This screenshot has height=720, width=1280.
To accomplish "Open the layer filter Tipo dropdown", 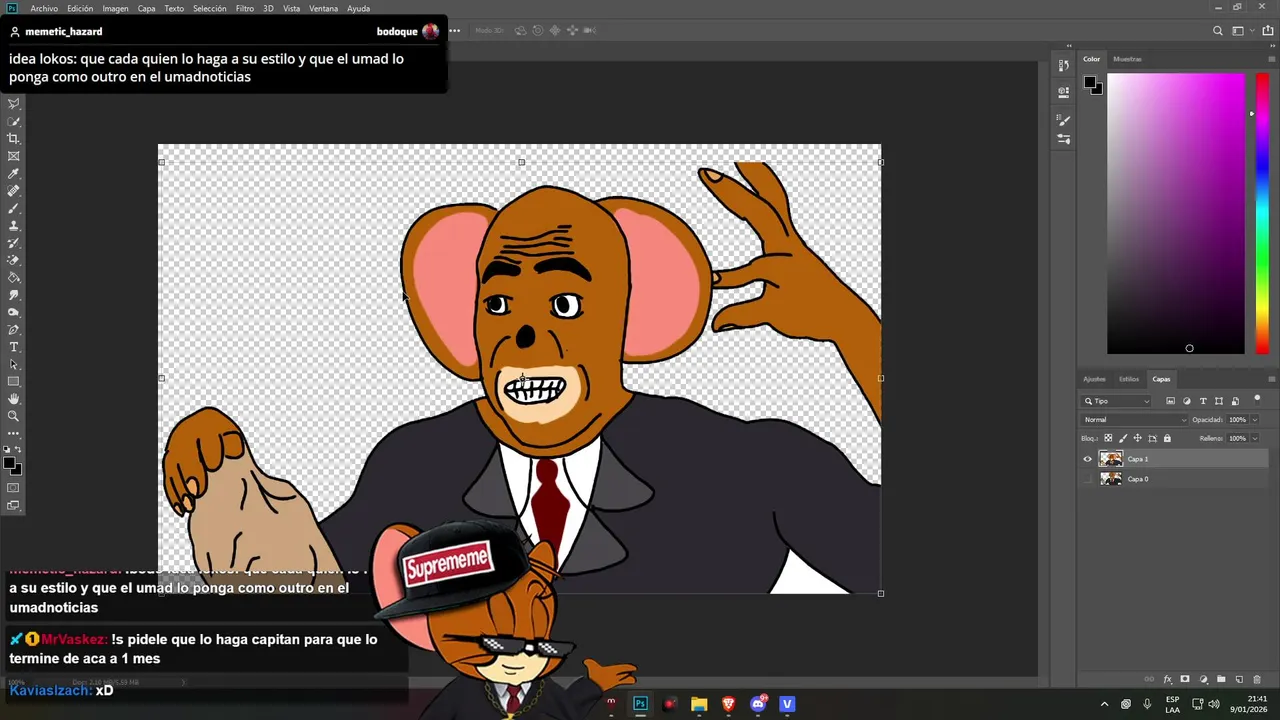I will click(1117, 401).
